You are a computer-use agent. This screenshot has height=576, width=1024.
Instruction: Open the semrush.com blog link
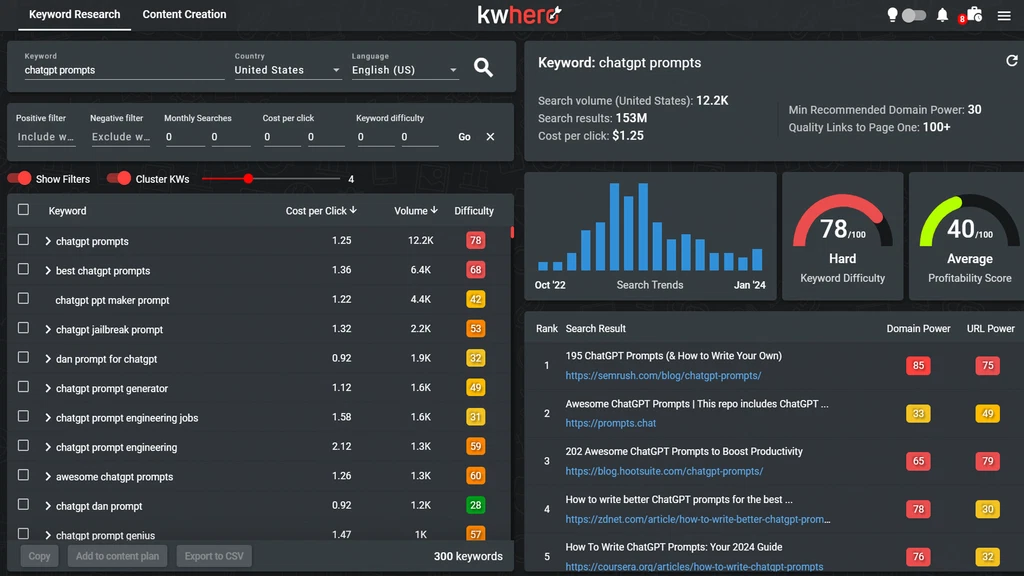(664, 377)
